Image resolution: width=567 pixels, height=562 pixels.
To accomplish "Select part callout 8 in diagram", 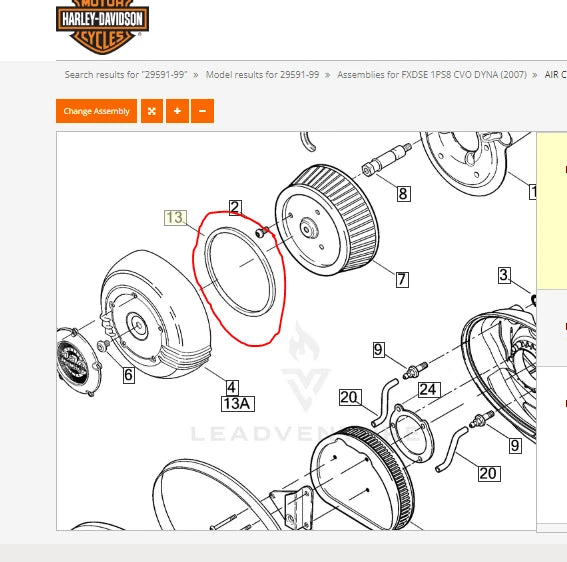I will pyautogui.click(x=404, y=193).
